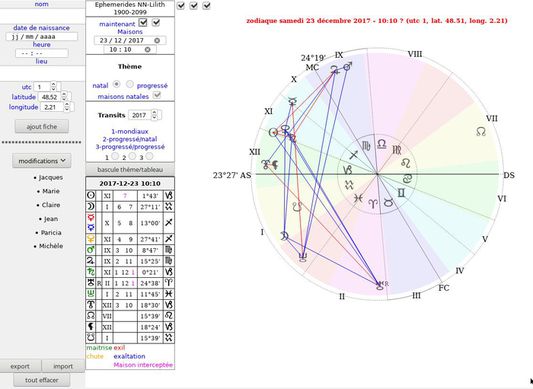Click the South Node symbol on the chart
This screenshot has width=533, height=389.
pos(297,207)
